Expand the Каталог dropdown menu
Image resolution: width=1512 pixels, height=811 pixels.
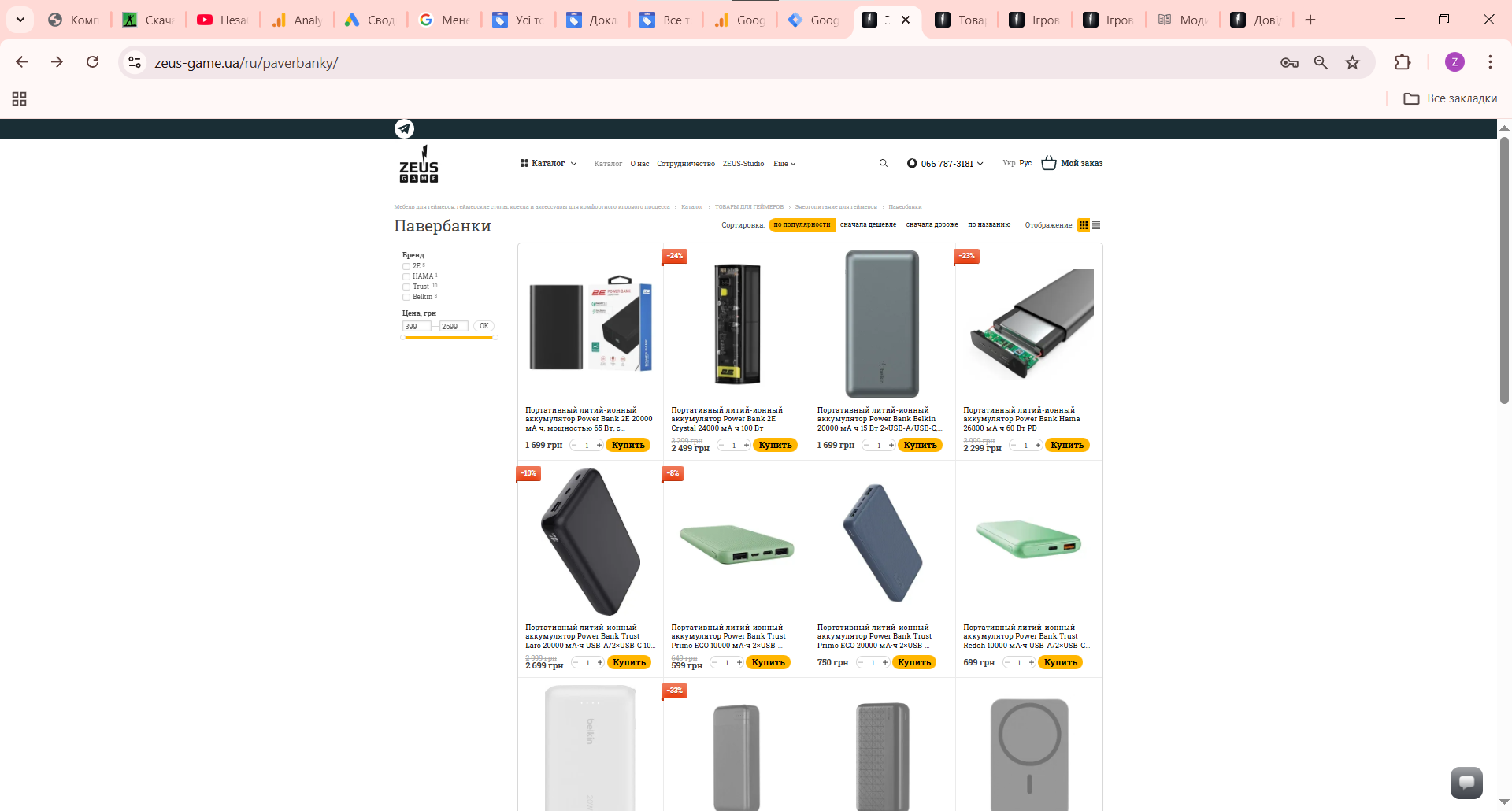[548, 163]
